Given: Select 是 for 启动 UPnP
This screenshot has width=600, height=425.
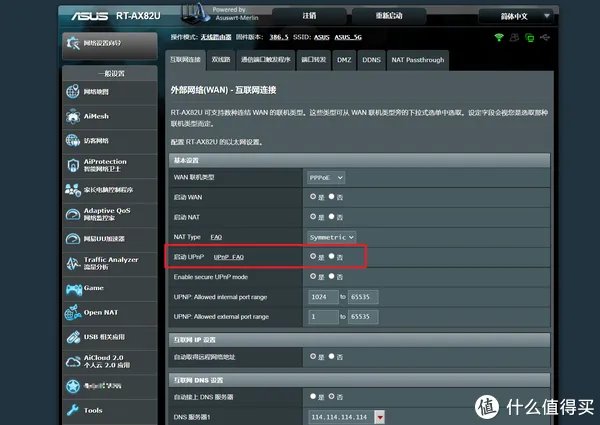Looking at the screenshot, I should click(313, 256).
